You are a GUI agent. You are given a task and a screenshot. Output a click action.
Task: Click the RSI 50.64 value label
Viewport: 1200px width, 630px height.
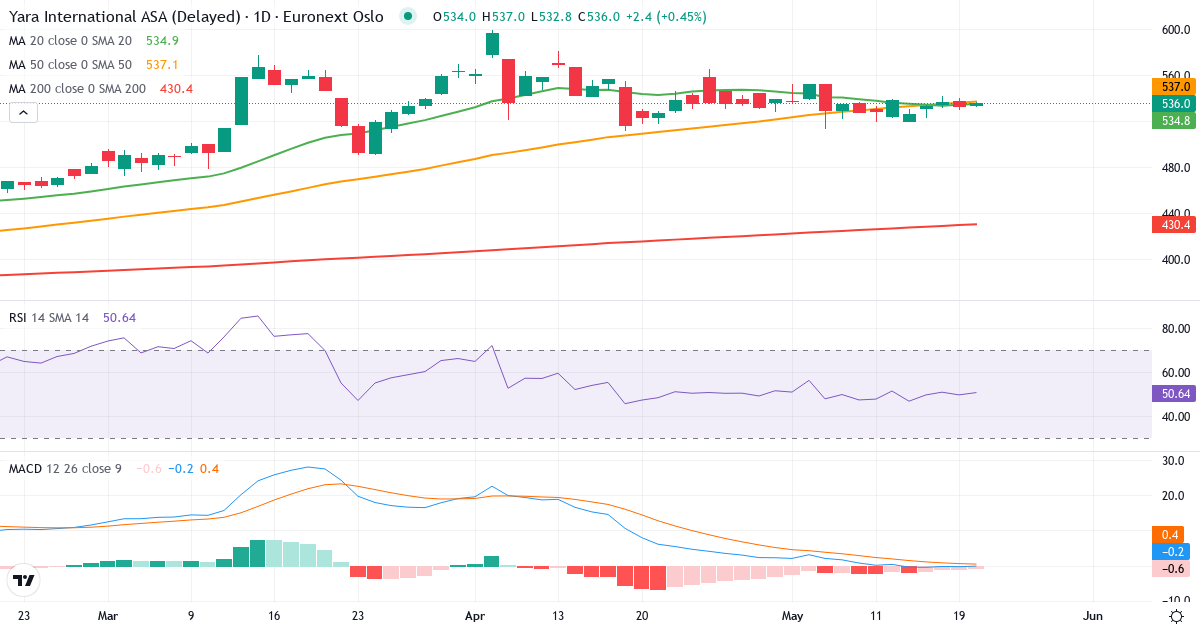1175,393
